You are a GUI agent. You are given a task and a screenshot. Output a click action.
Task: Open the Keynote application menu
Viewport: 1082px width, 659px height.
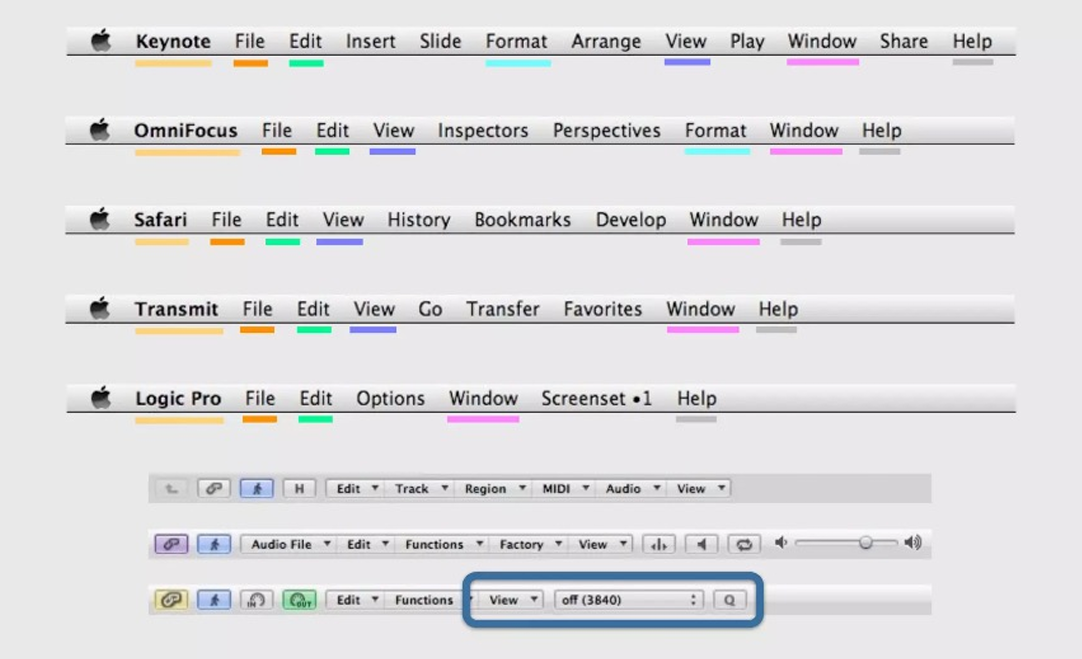[x=173, y=41]
